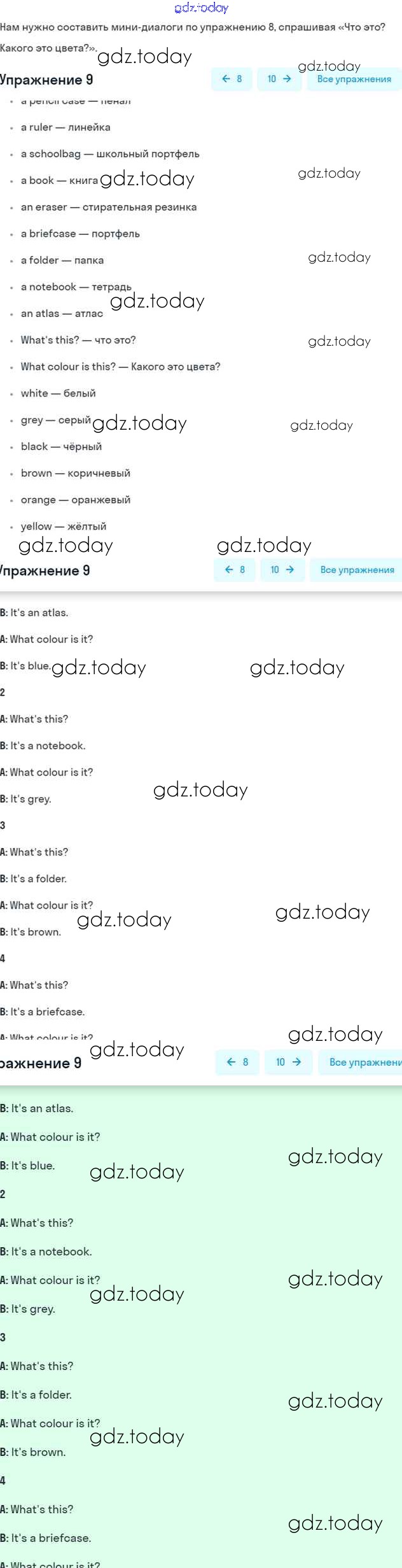
Task: Open "Все упражнения" above the green answers
Action: point(365,1062)
